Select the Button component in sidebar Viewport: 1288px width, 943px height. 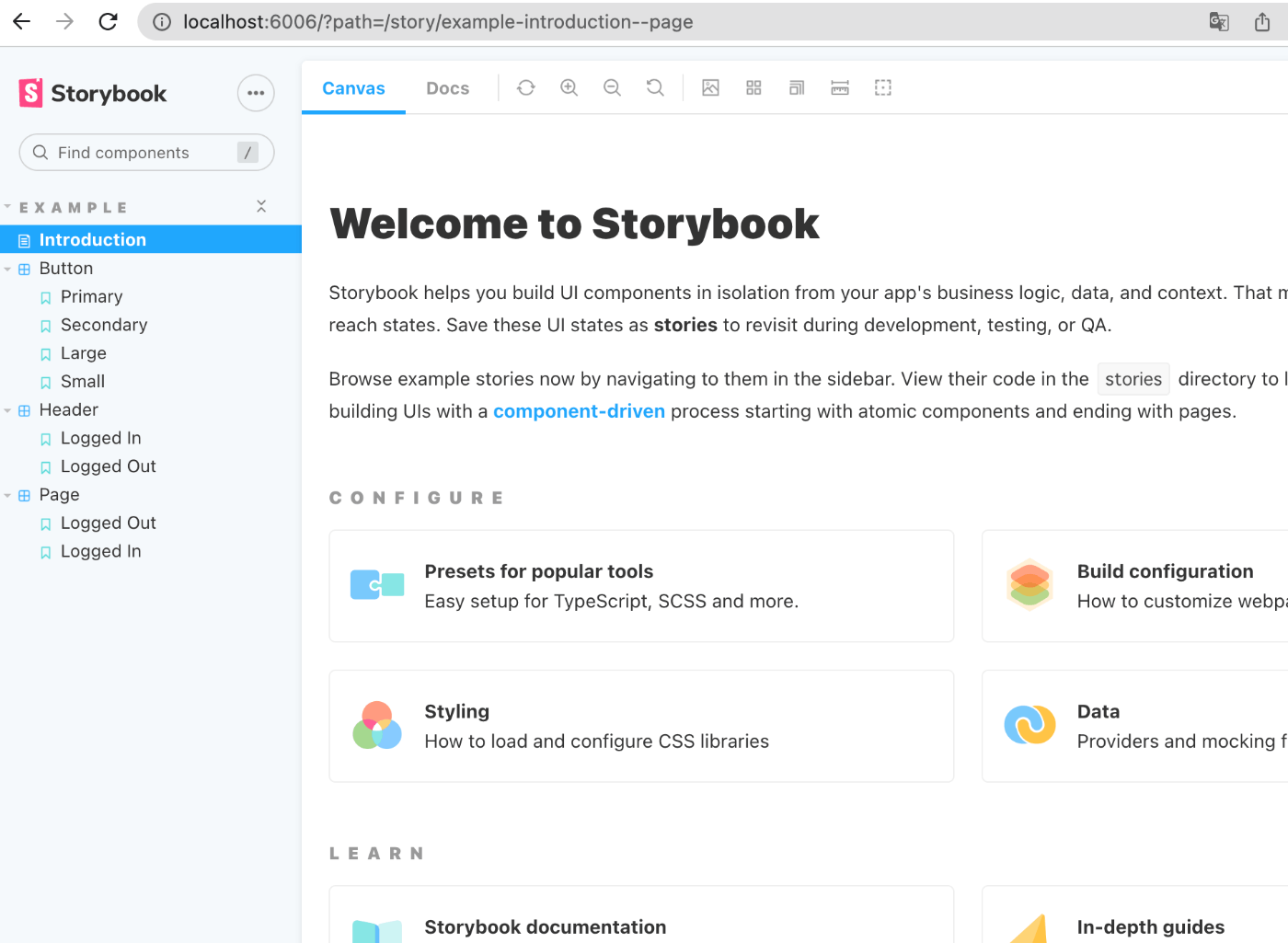click(66, 269)
